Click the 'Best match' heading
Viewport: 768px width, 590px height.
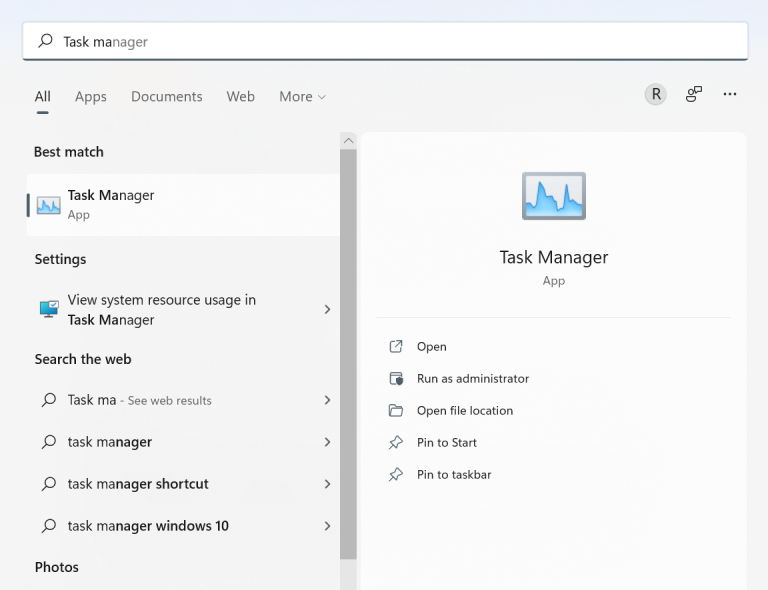[69, 152]
